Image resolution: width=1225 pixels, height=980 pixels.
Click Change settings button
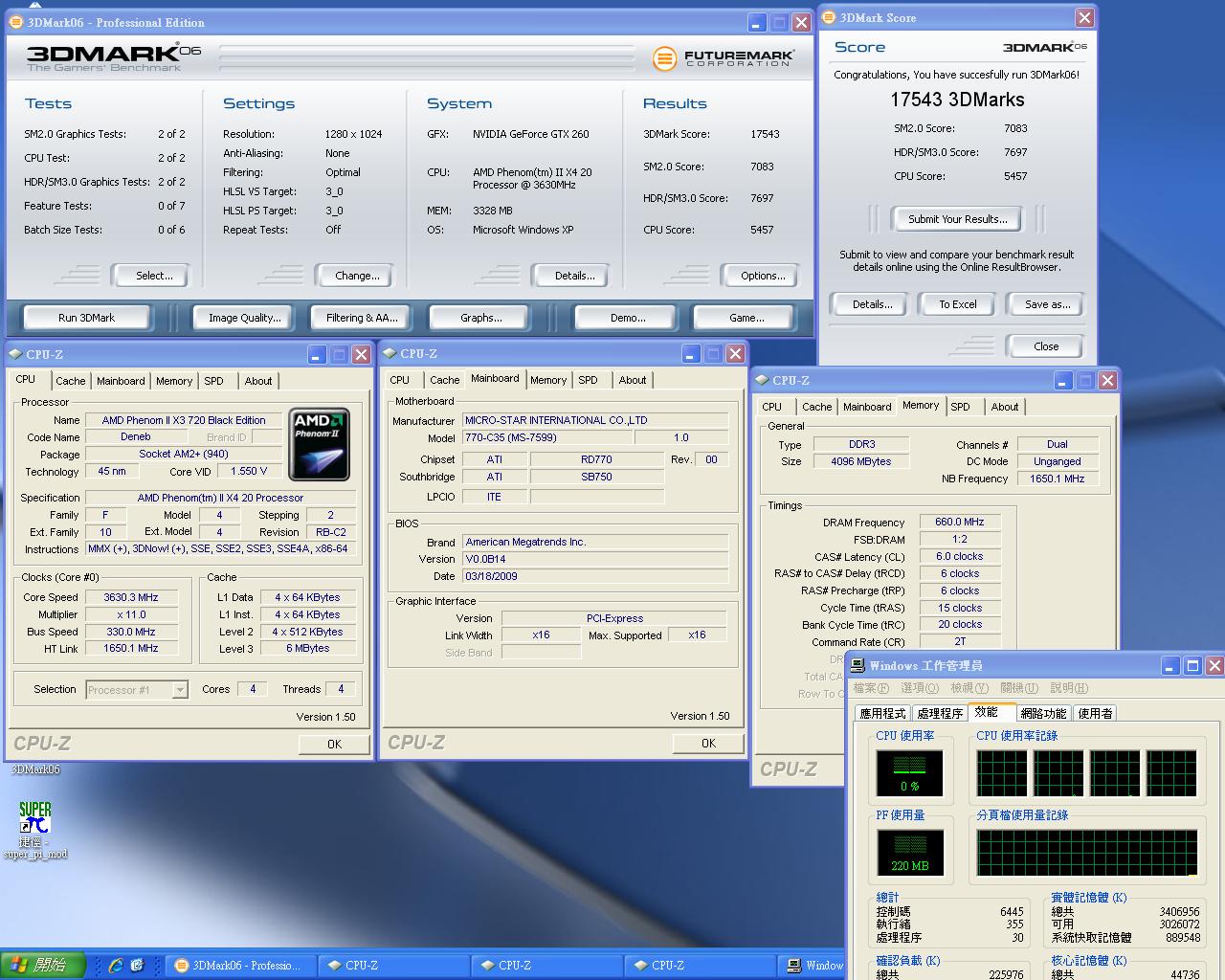[x=357, y=276]
